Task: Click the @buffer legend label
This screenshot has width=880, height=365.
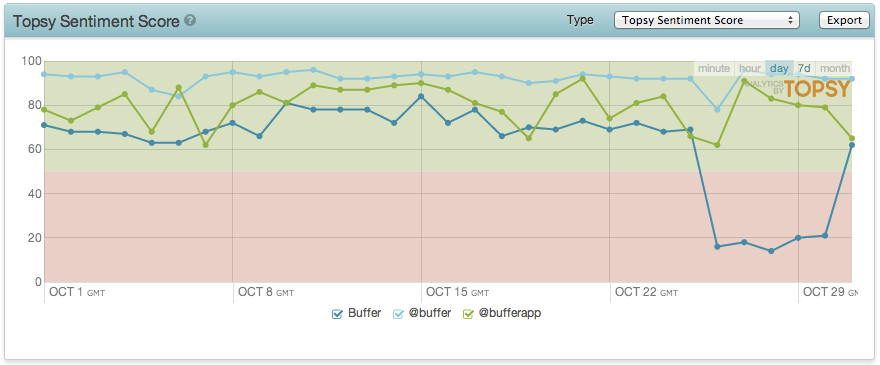Action: click(x=430, y=313)
